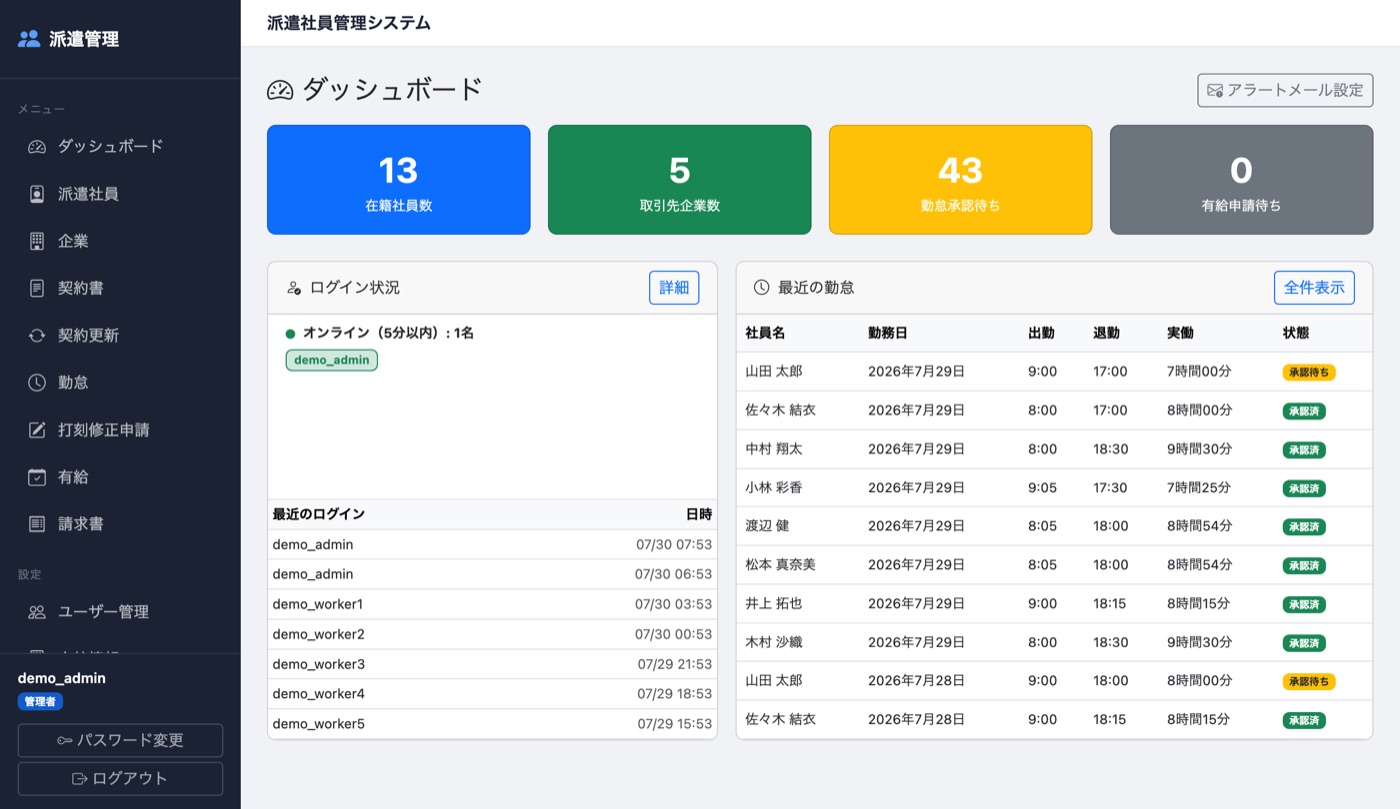Click the 契約更新 refresh arrows icon
The image size is (1400, 809).
click(x=37, y=335)
